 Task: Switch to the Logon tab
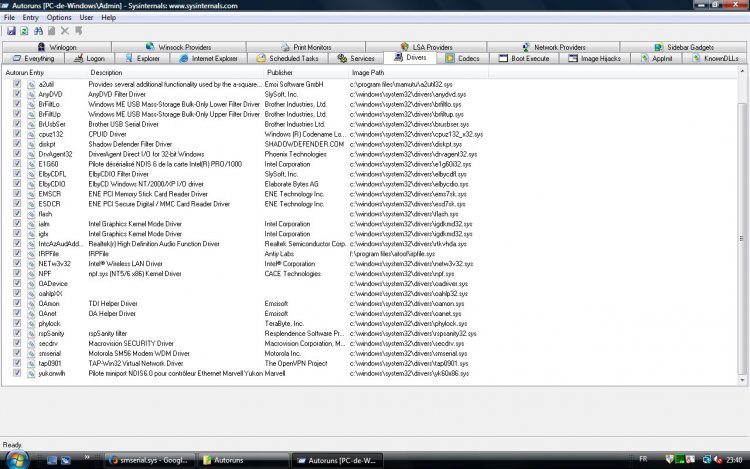(89, 58)
